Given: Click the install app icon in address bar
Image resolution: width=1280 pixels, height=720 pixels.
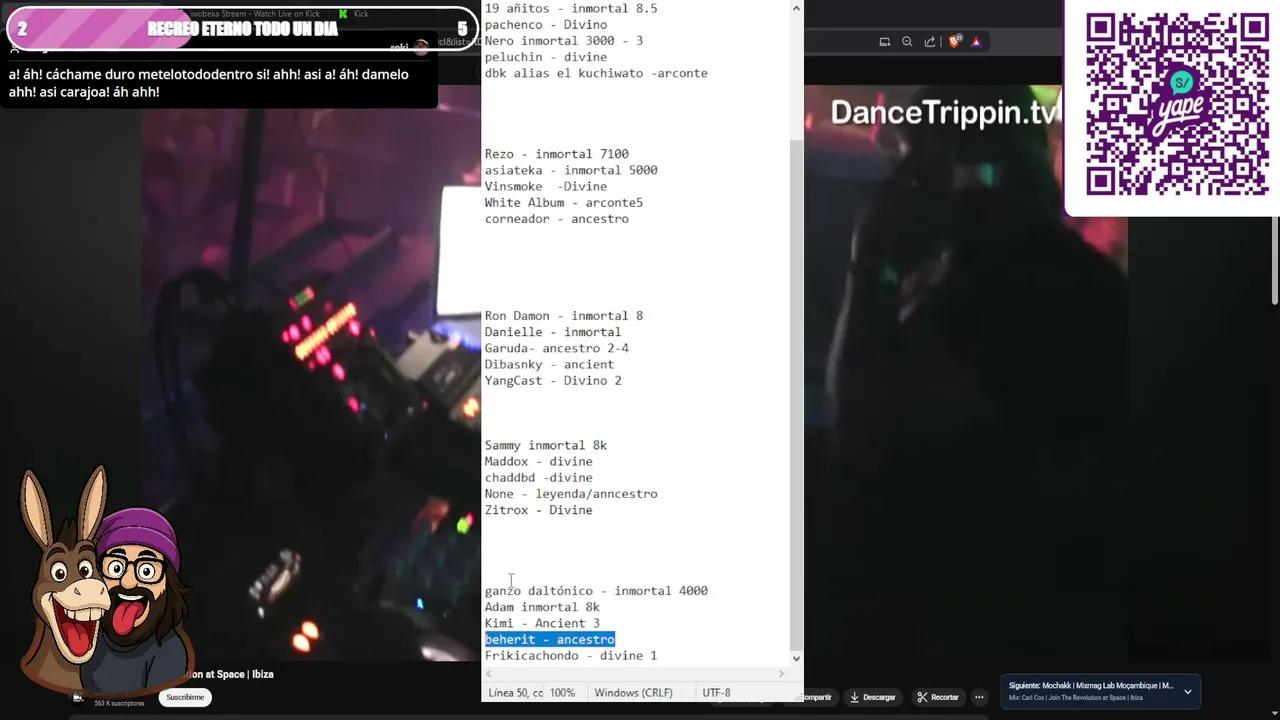Looking at the screenshot, I should (885, 42).
